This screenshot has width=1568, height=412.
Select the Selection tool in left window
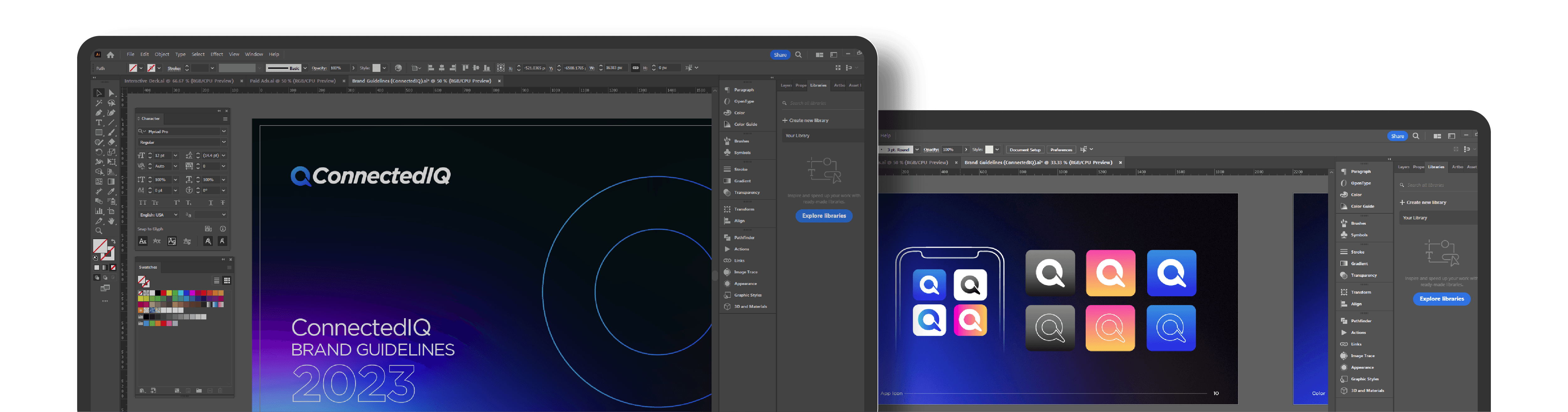click(x=98, y=93)
